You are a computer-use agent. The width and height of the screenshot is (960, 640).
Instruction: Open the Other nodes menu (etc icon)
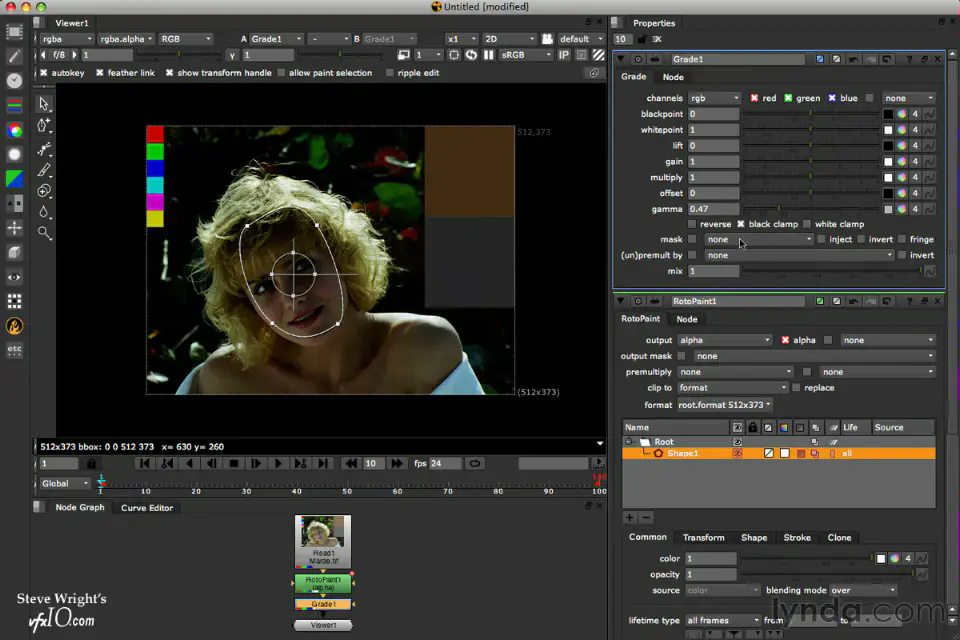(14, 350)
